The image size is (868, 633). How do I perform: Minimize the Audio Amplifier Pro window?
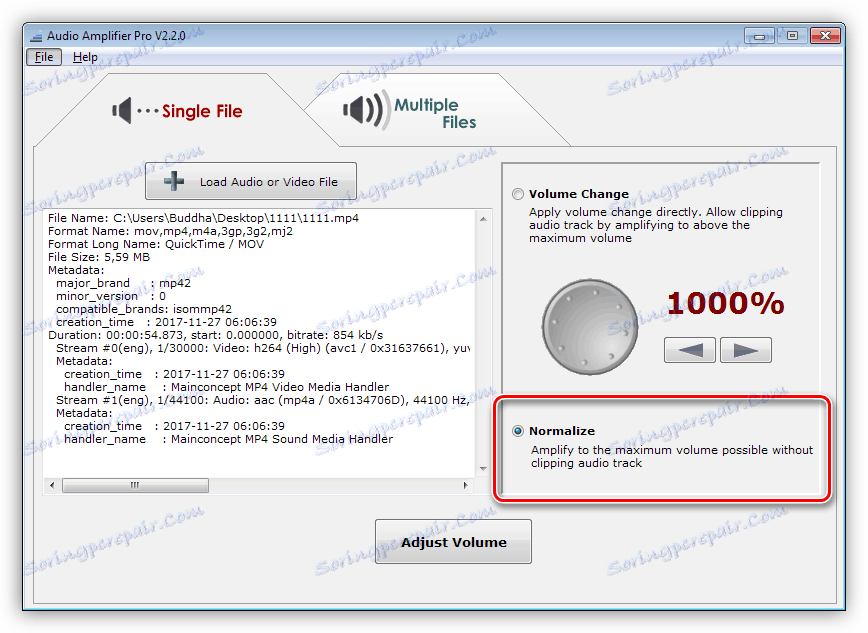(759, 35)
